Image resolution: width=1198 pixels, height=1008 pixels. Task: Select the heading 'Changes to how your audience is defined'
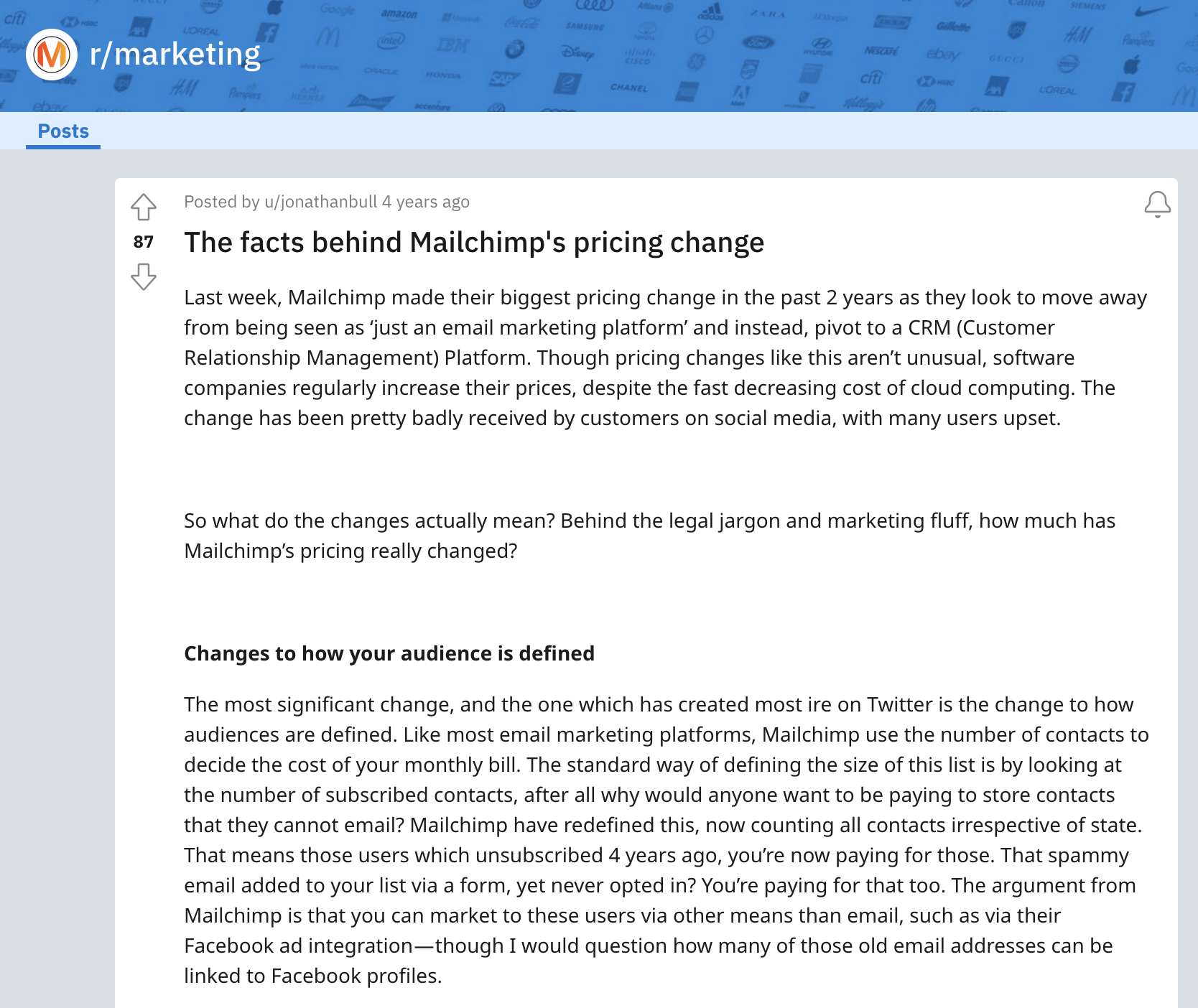click(x=390, y=653)
